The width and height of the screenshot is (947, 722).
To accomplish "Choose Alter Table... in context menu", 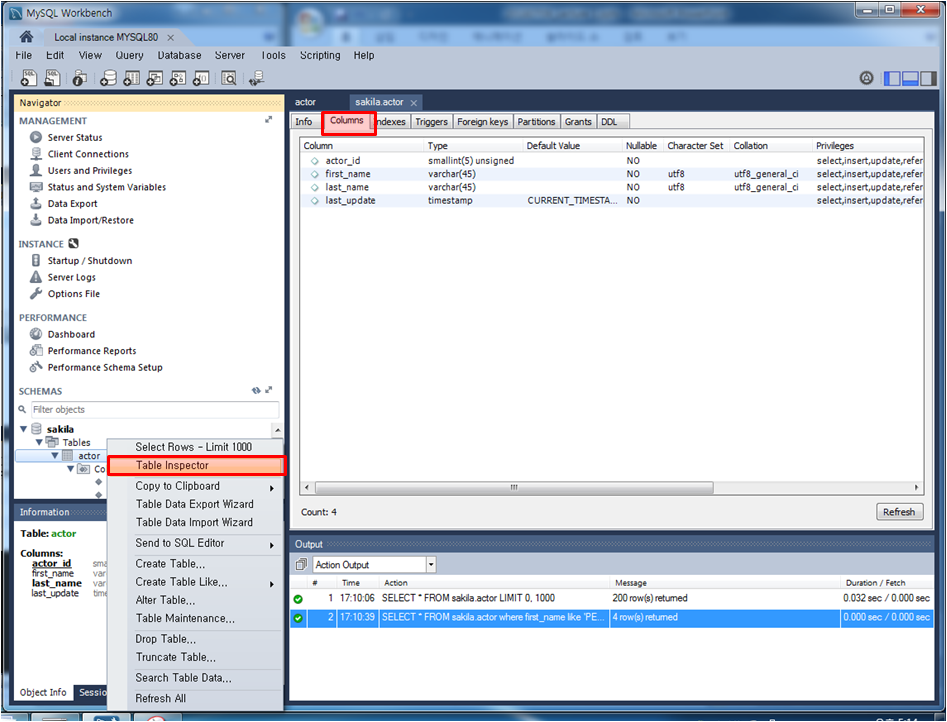I will (195, 600).
